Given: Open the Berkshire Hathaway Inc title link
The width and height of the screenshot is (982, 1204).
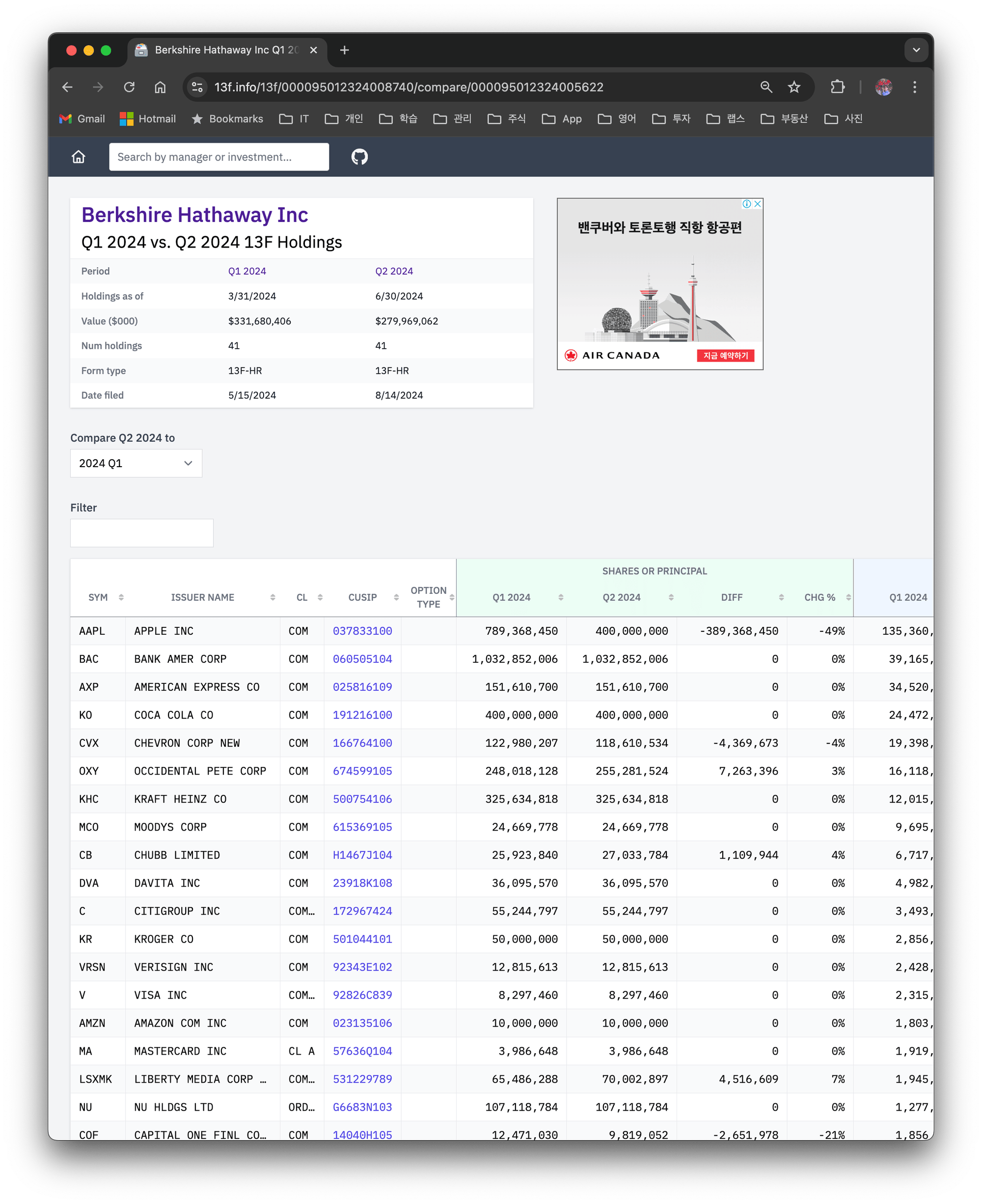Looking at the screenshot, I should pos(194,215).
